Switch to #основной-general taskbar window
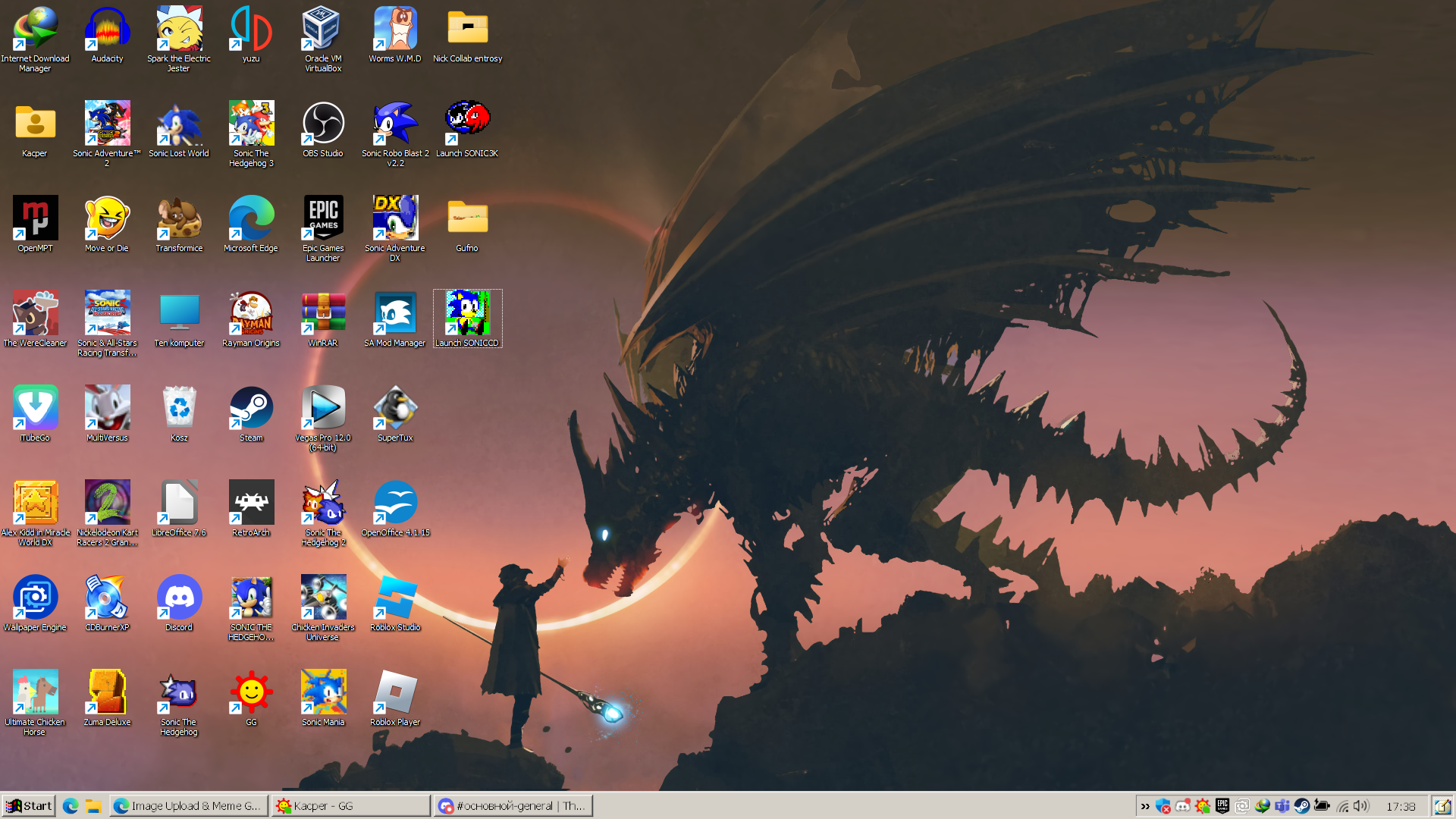Viewport: 1456px width, 819px height. 513,805
